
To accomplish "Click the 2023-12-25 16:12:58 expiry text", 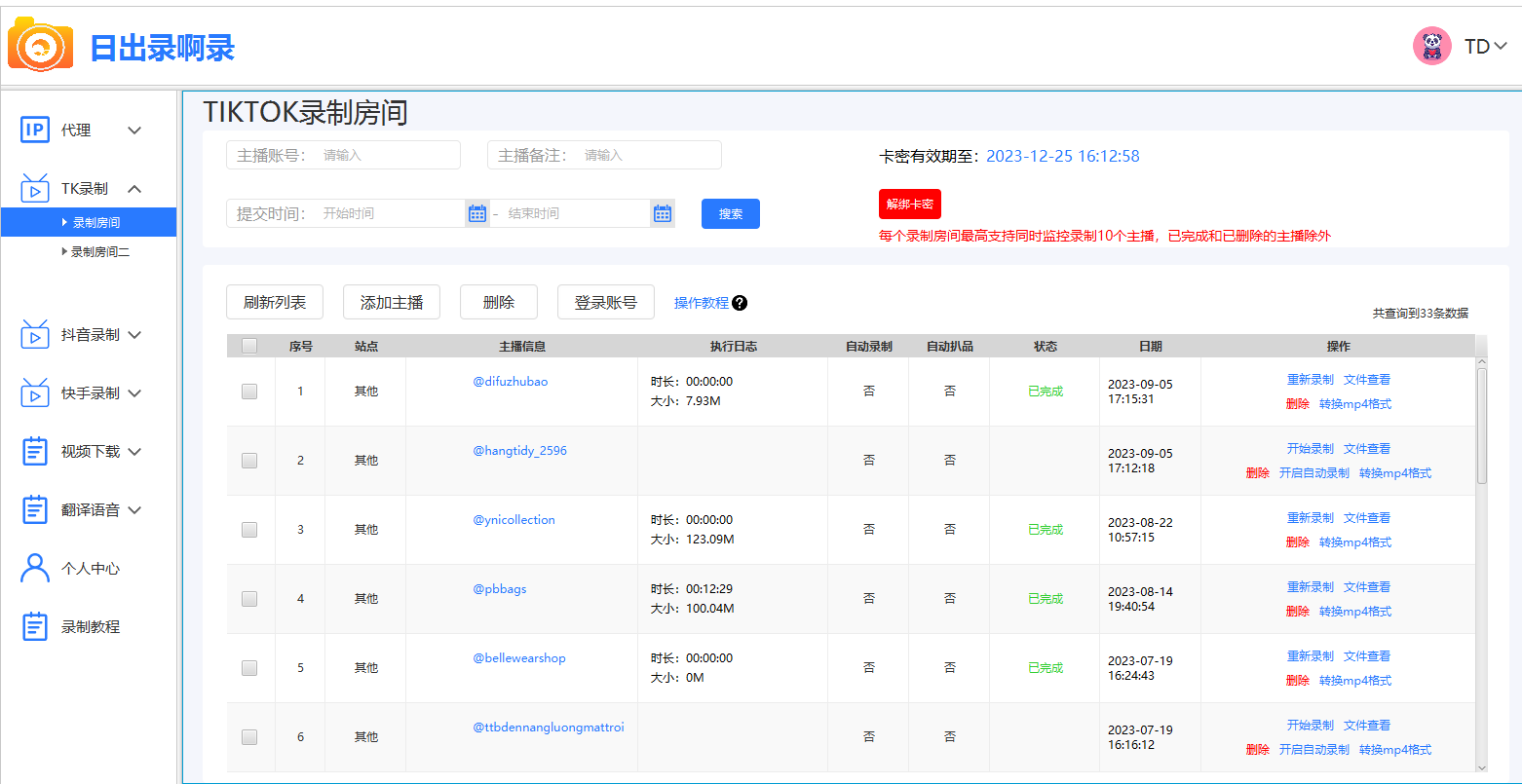I will coord(1063,156).
